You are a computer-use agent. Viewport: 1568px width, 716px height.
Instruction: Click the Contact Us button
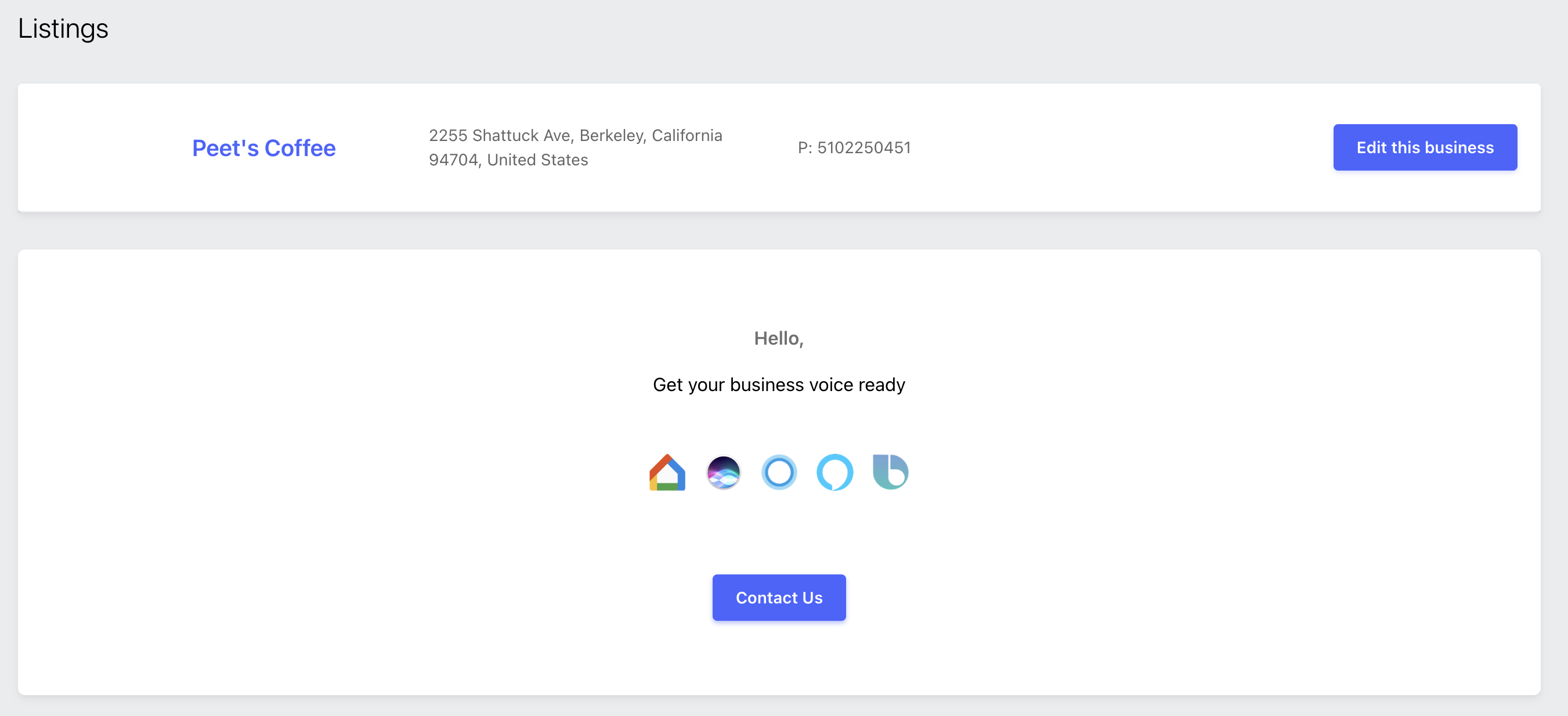click(x=779, y=597)
